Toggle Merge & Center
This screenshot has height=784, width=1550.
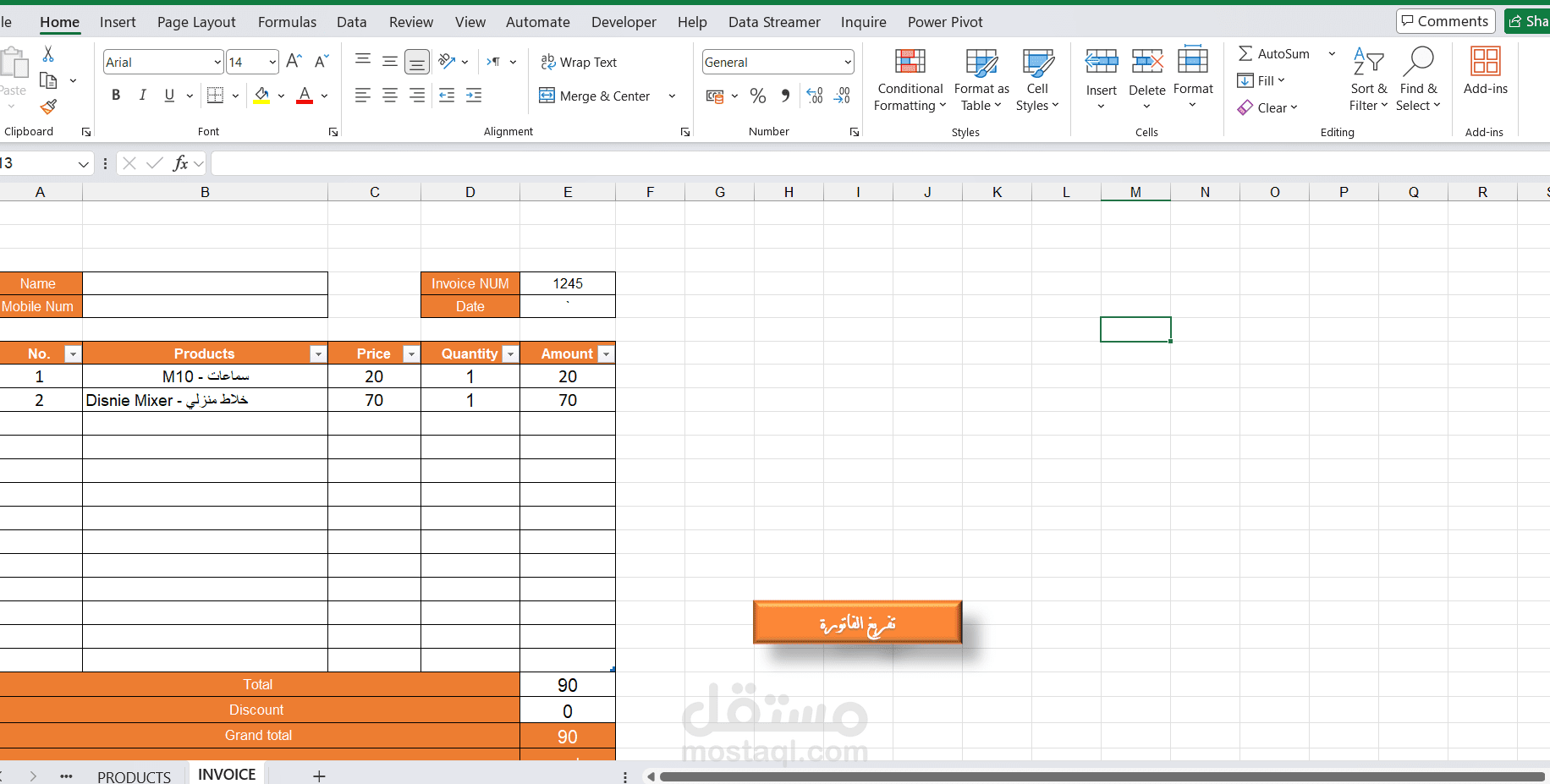[x=596, y=96]
